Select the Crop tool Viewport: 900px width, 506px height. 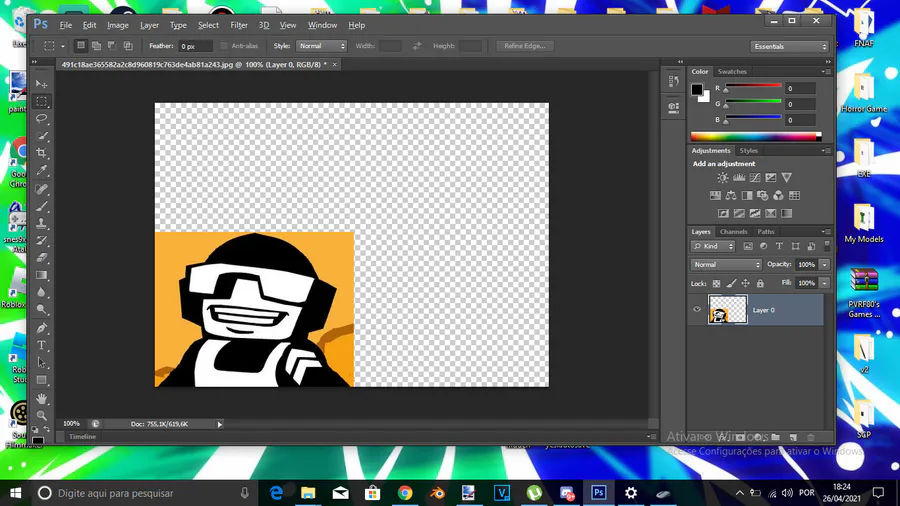coord(41,153)
